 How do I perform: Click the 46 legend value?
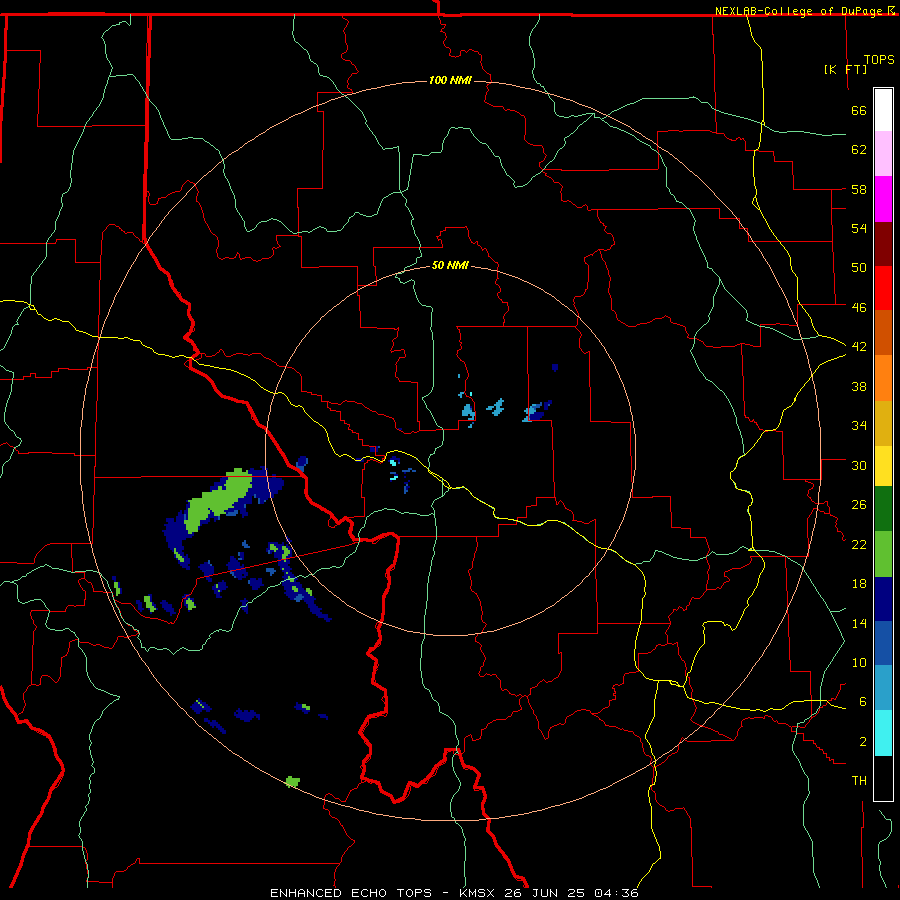[859, 307]
